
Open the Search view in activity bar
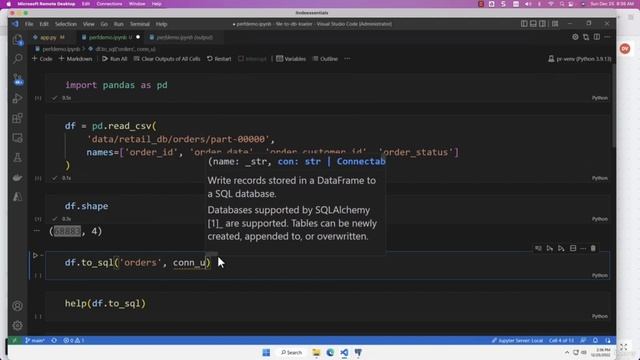(x=18, y=59)
